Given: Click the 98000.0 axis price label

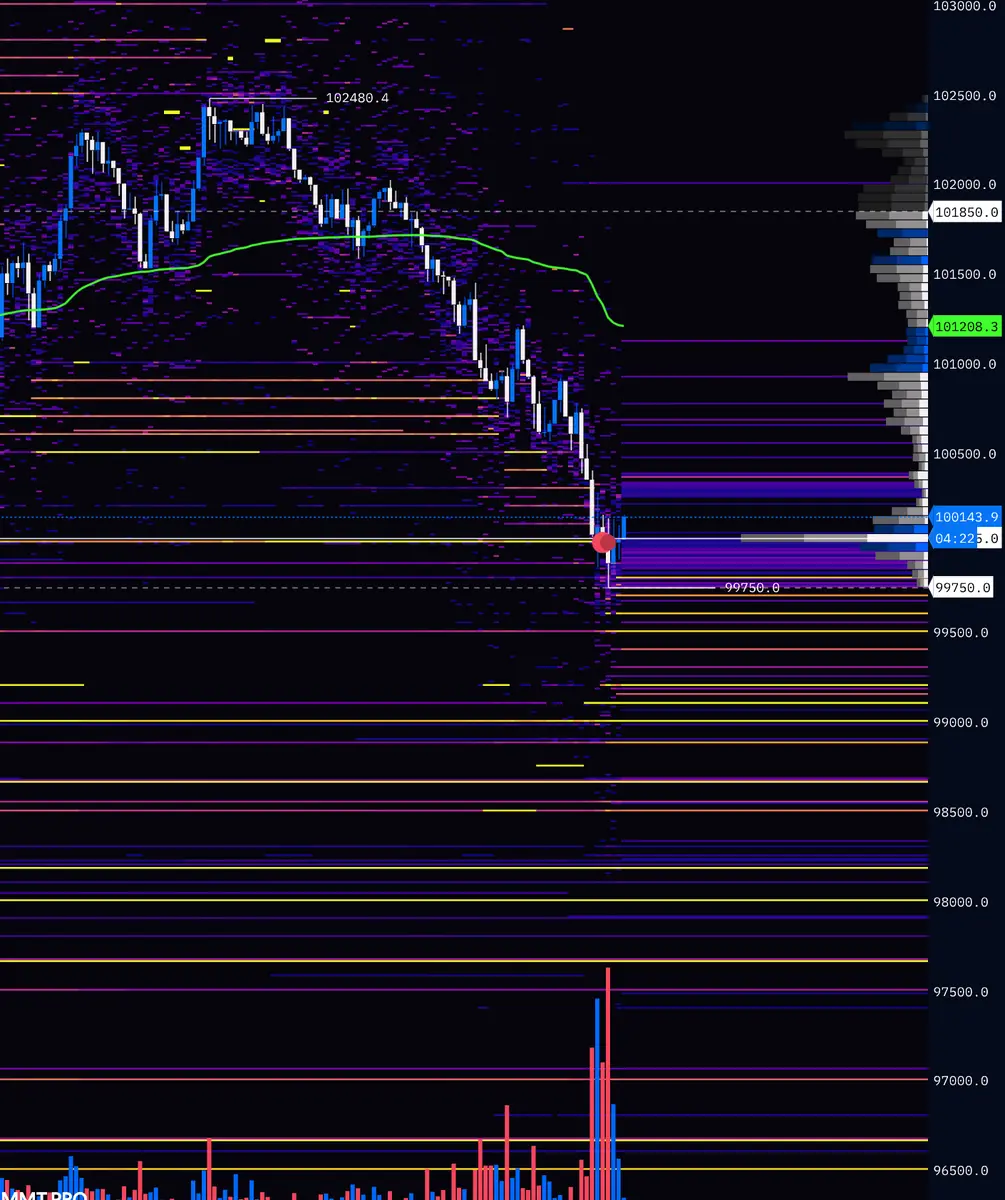Looking at the screenshot, I should coord(961,902).
